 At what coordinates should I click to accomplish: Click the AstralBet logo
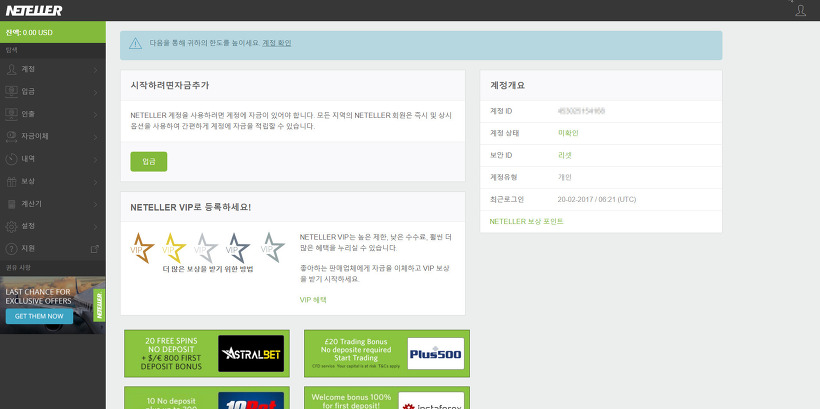coord(251,354)
